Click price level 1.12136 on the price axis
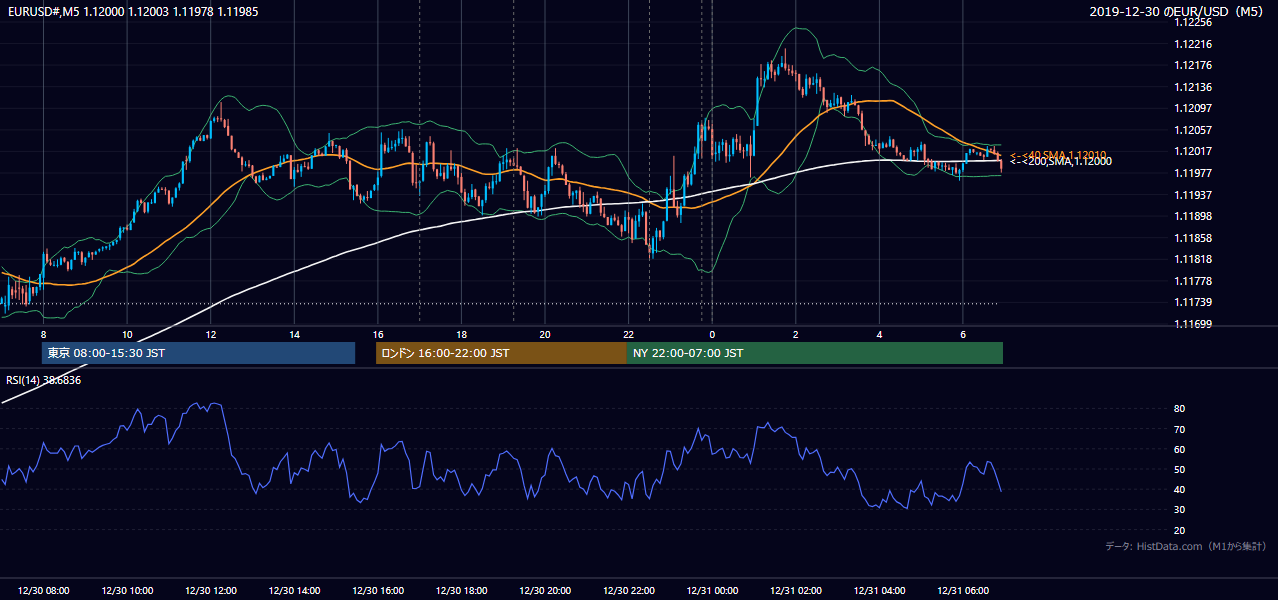The image size is (1278, 600). pyautogui.click(x=1192, y=87)
